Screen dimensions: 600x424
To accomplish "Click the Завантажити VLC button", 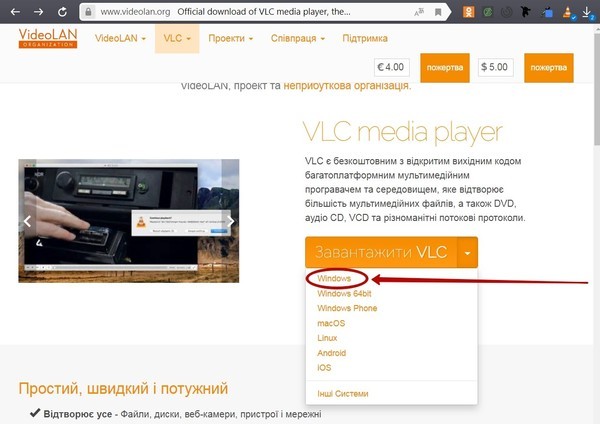I will coord(381,252).
